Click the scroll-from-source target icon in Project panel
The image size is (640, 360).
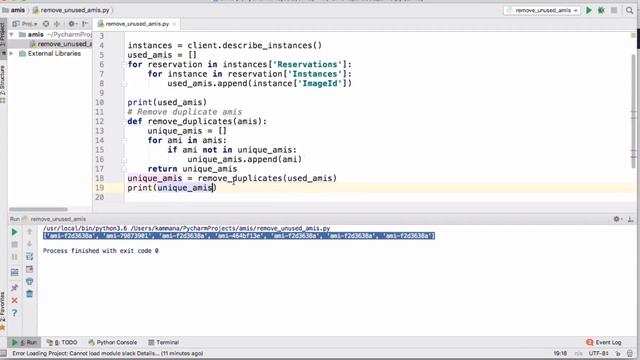point(46,24)
